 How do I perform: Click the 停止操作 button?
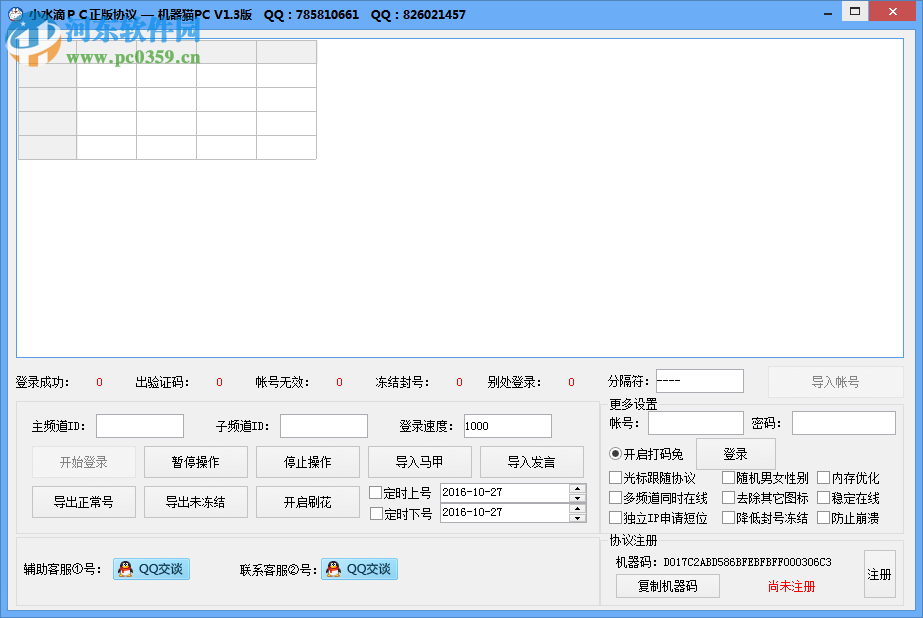point(307,462)
